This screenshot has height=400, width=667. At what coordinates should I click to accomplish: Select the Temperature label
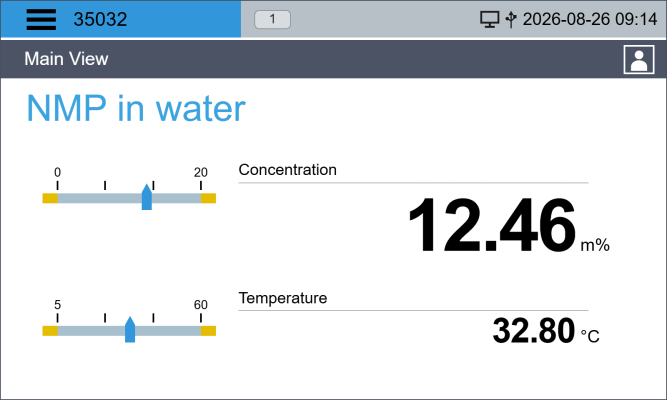coord(283,298)
